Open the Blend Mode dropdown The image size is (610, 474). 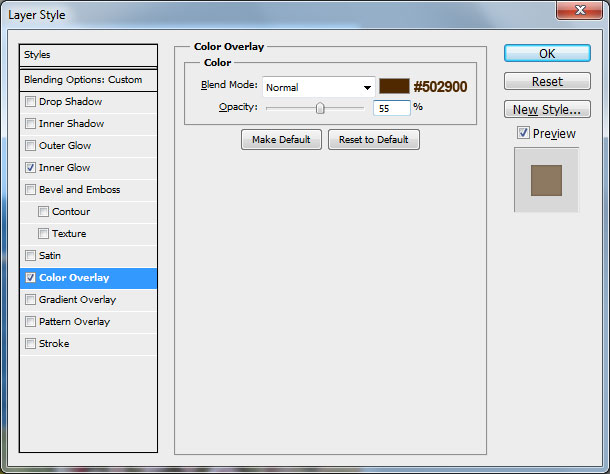pyautogui.click(x=318, y=87)
